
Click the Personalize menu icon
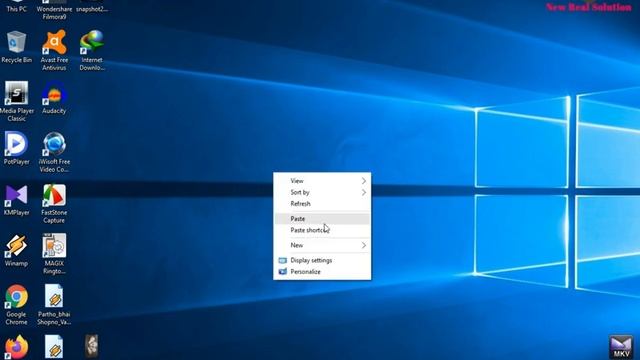tap(282, 271)
